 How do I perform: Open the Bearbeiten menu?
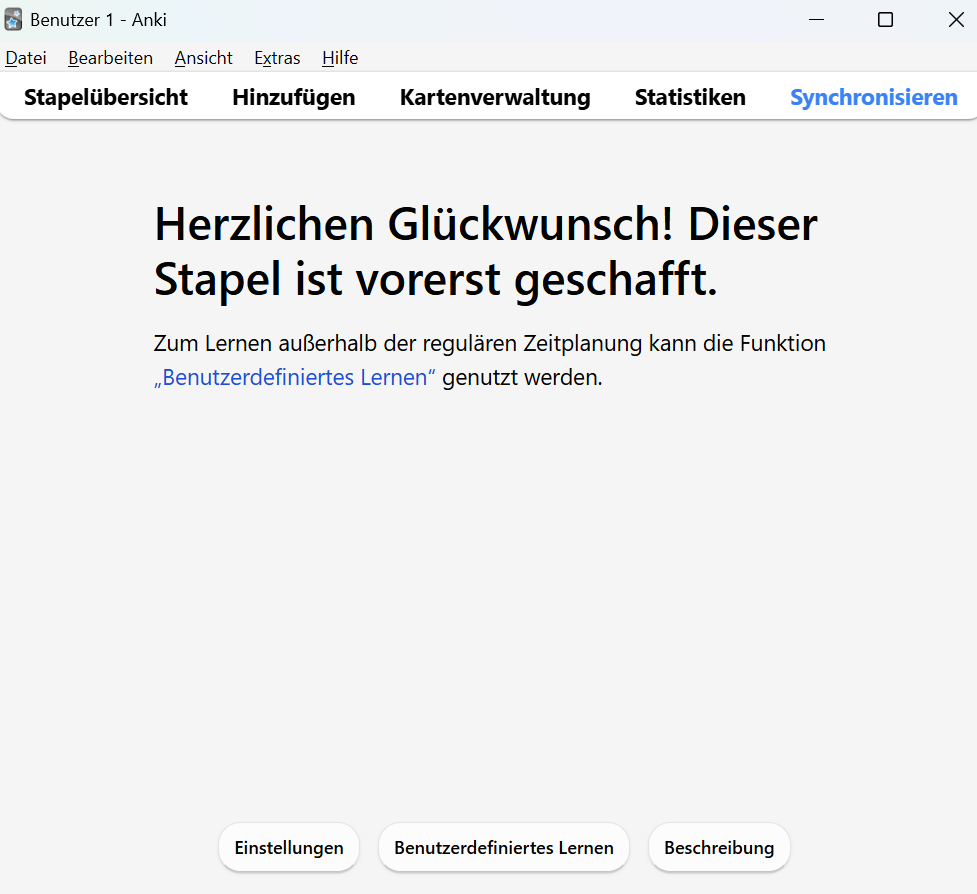(110, 58)
